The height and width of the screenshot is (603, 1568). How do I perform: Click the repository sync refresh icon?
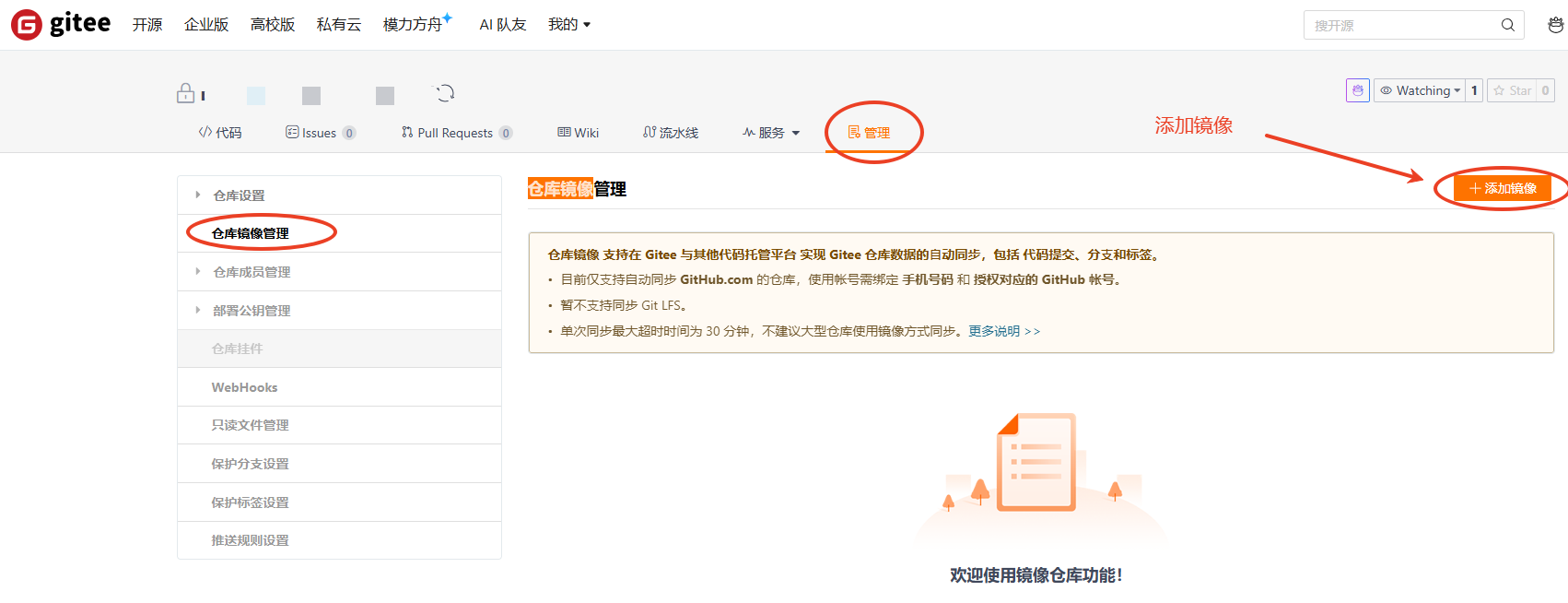click(445, 93)
